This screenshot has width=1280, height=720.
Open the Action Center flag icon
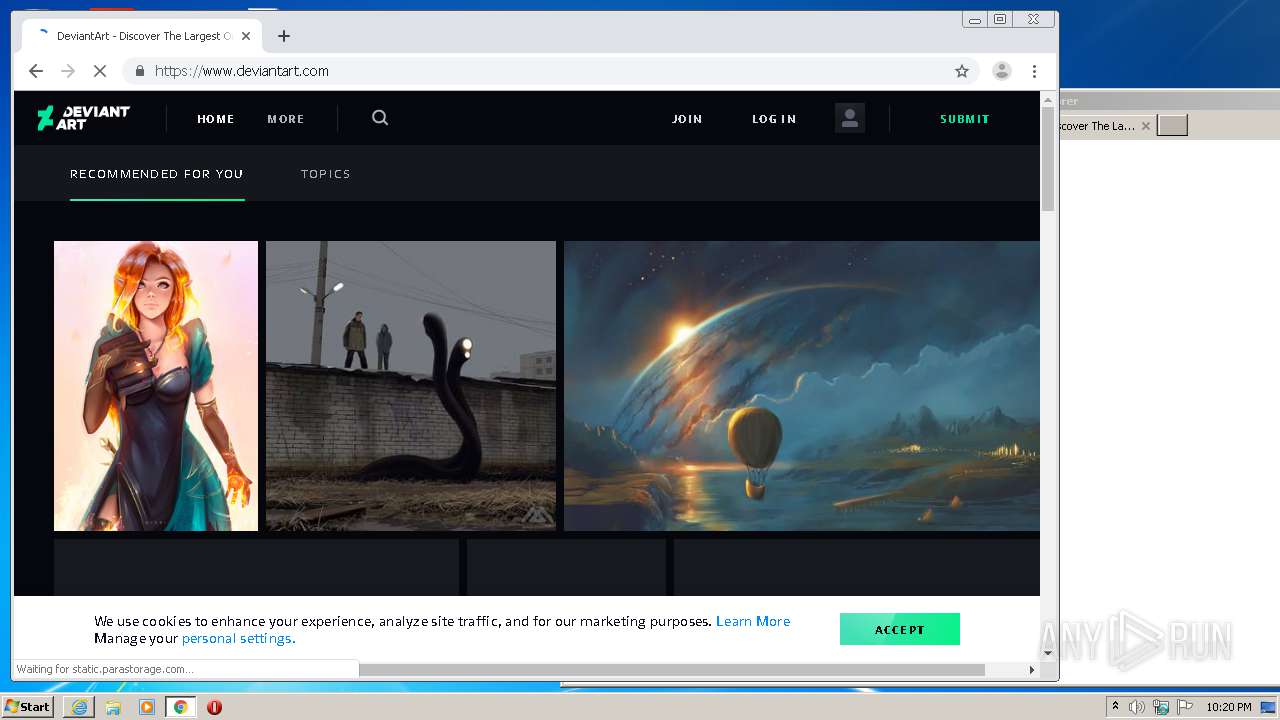tap(1185, 707)
